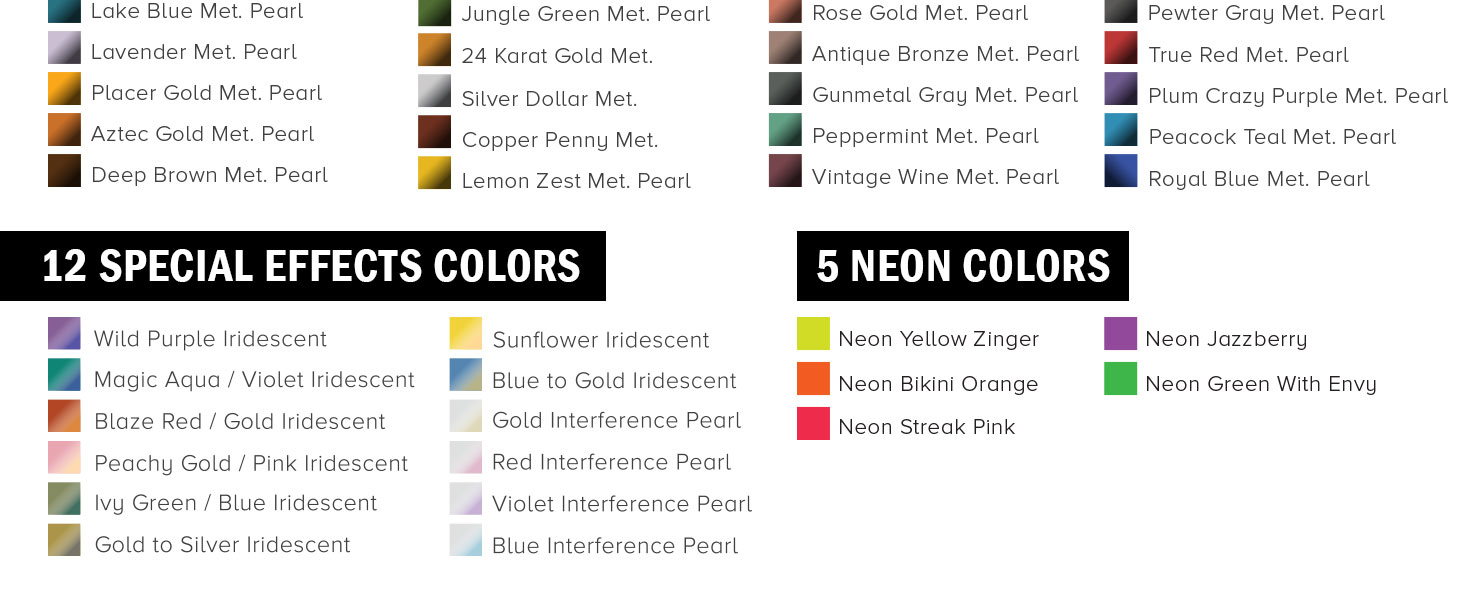Click the 5 Neon Colors heading
This screenshot has width=1464, height=600.
coord(963,266)
